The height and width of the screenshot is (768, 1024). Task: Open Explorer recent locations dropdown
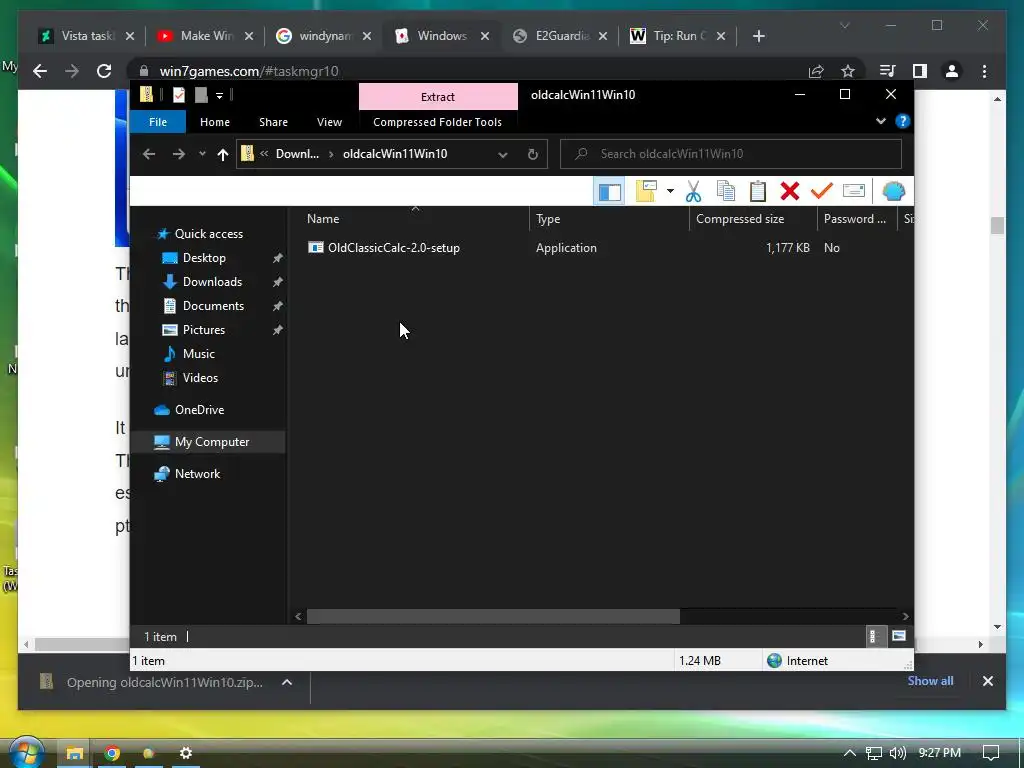pos(202,154)
